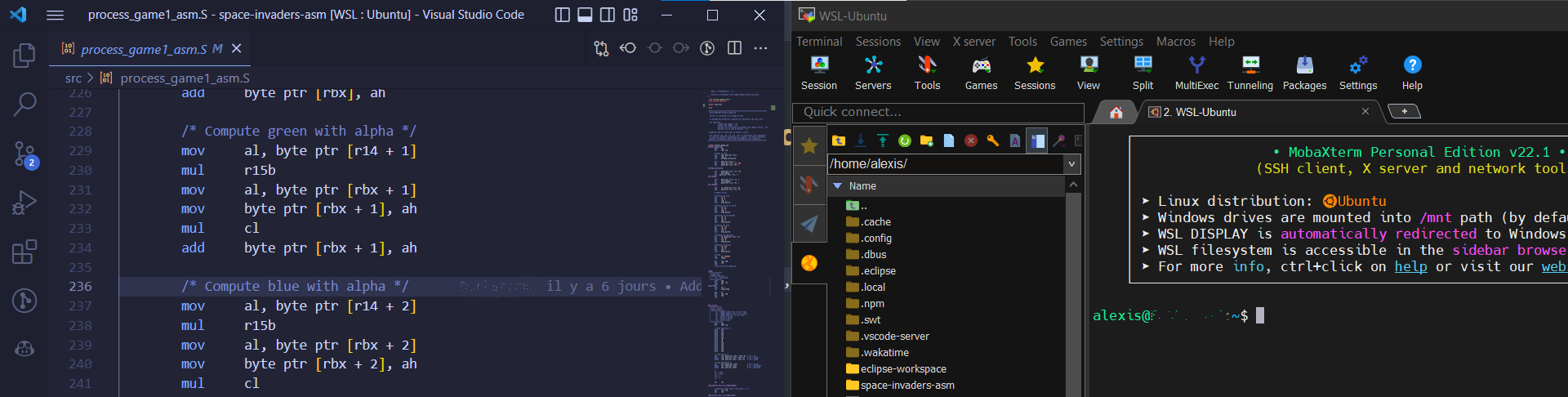Go to the previous change in the editor
Image resolution: width=1568 pixels, height=397 pixels.
pos(628,48)
